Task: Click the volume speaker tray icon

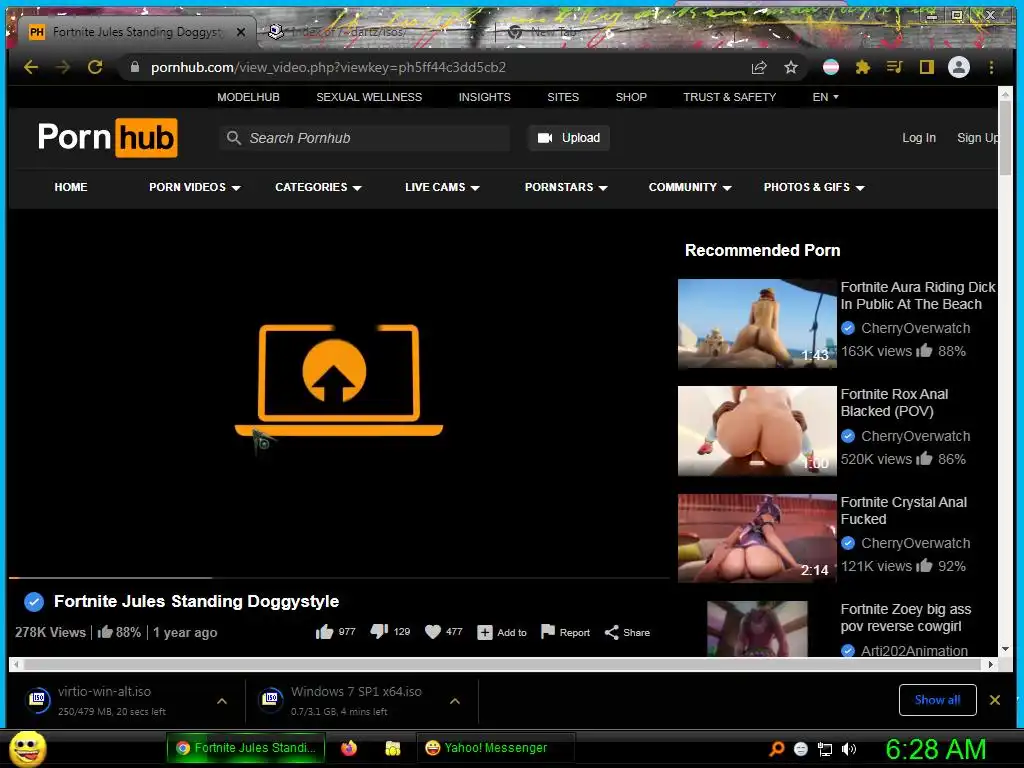Action: [x=850, y=749]
